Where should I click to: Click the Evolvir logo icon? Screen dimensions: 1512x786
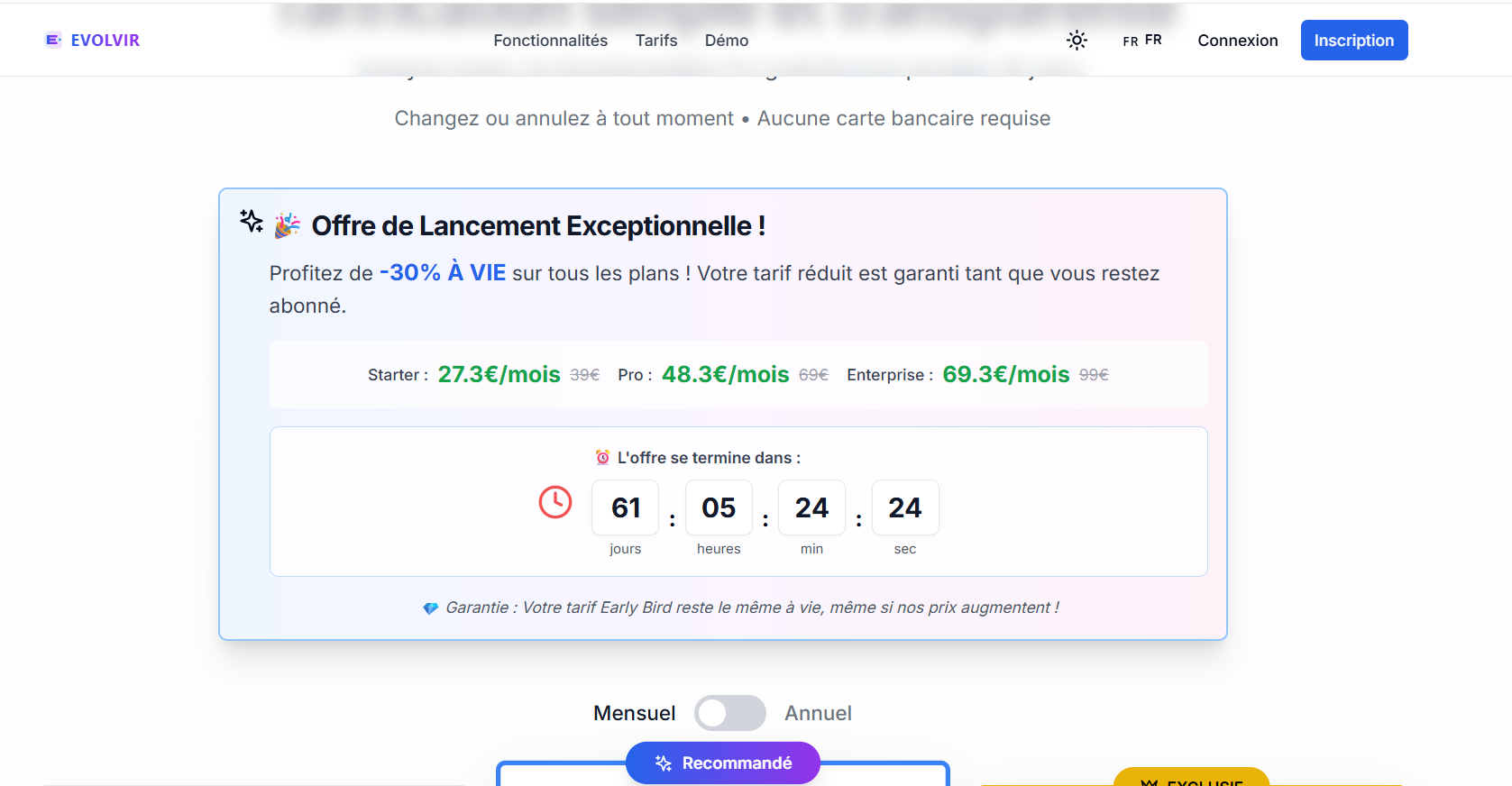tap(53, 40)
